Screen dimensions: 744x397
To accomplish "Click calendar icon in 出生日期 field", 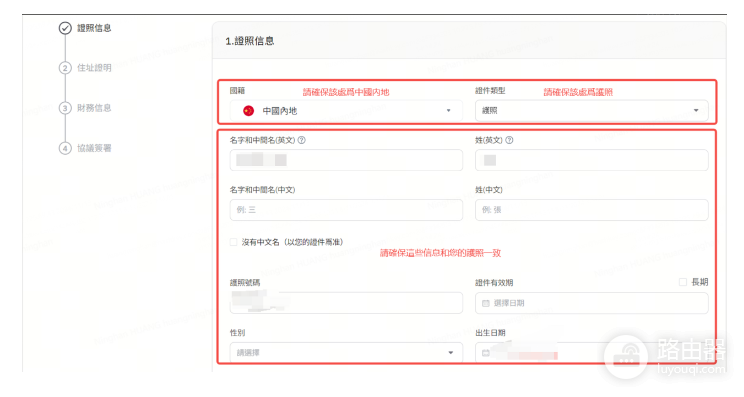I will 485,353.
